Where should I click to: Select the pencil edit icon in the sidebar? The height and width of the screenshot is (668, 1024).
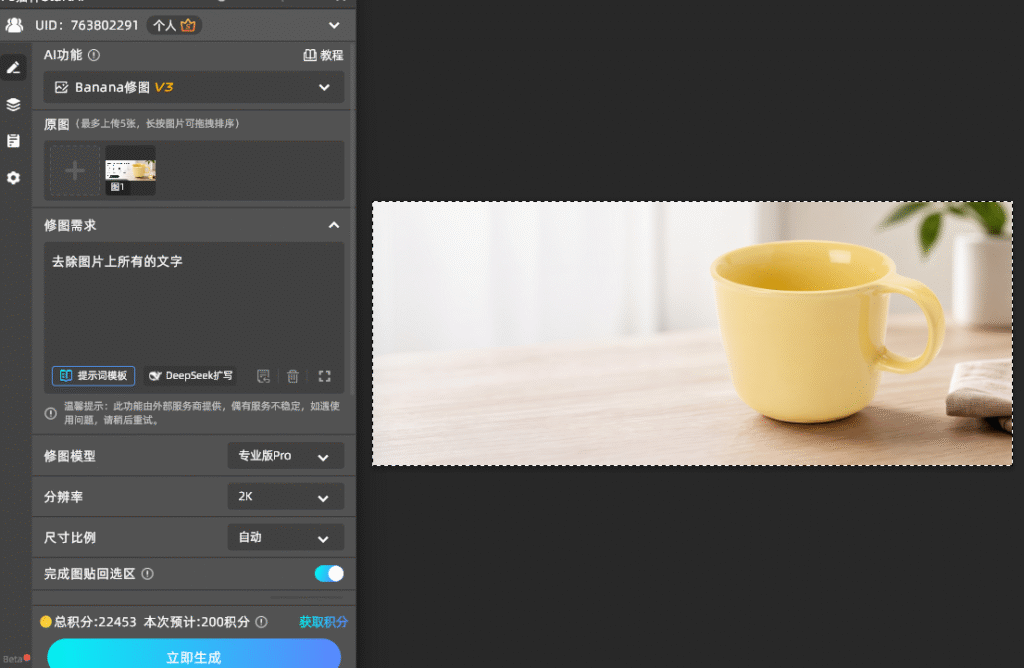pyautogui.click(x=13, y=67)
